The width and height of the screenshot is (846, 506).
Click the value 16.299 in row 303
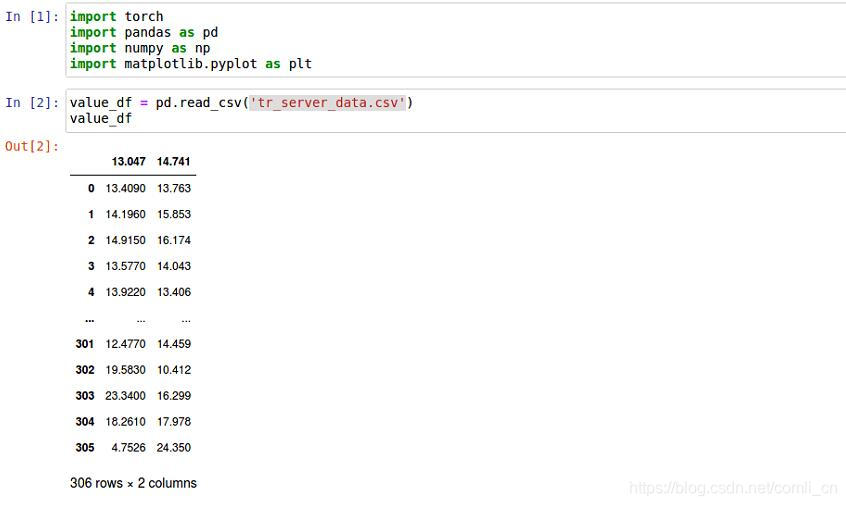(174, 395)
